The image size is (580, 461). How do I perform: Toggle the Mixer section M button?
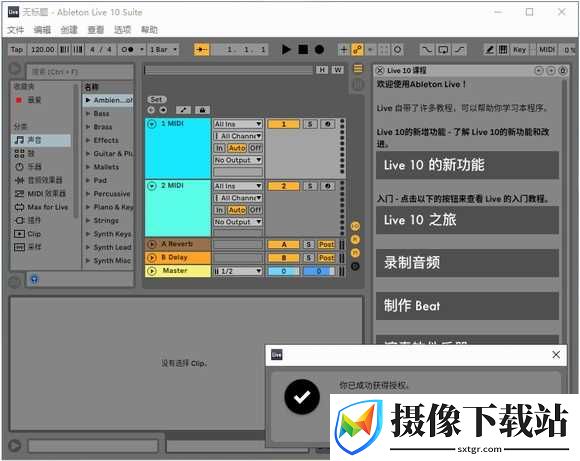pyautogui.click(x=355, y=253)
